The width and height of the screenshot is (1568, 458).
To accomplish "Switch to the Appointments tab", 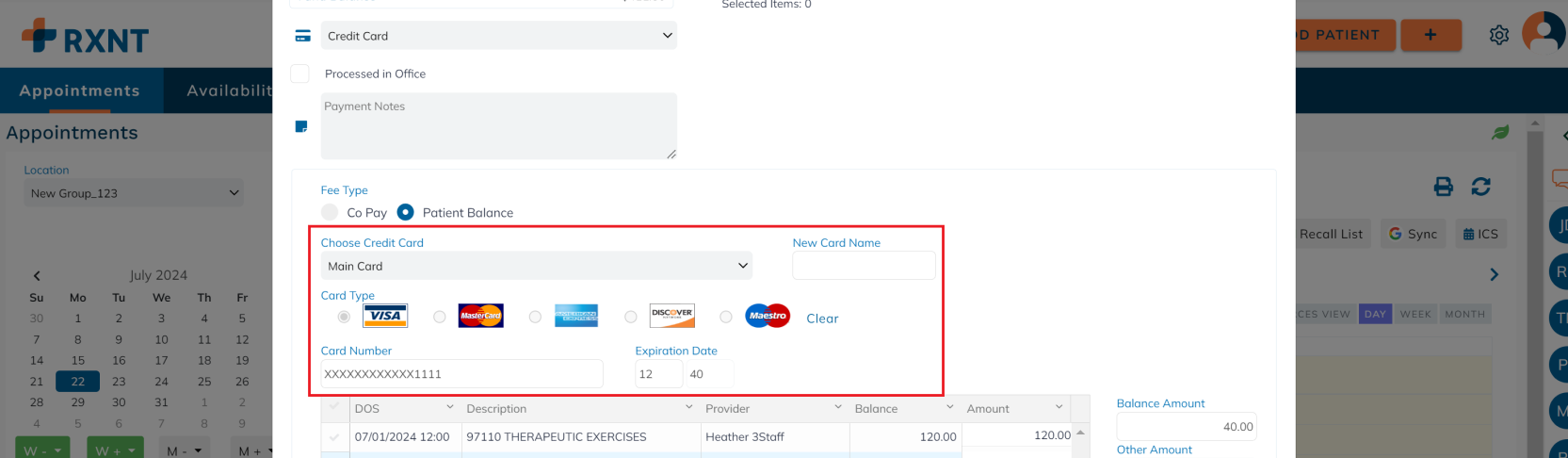I will click(x=80, y=90).
